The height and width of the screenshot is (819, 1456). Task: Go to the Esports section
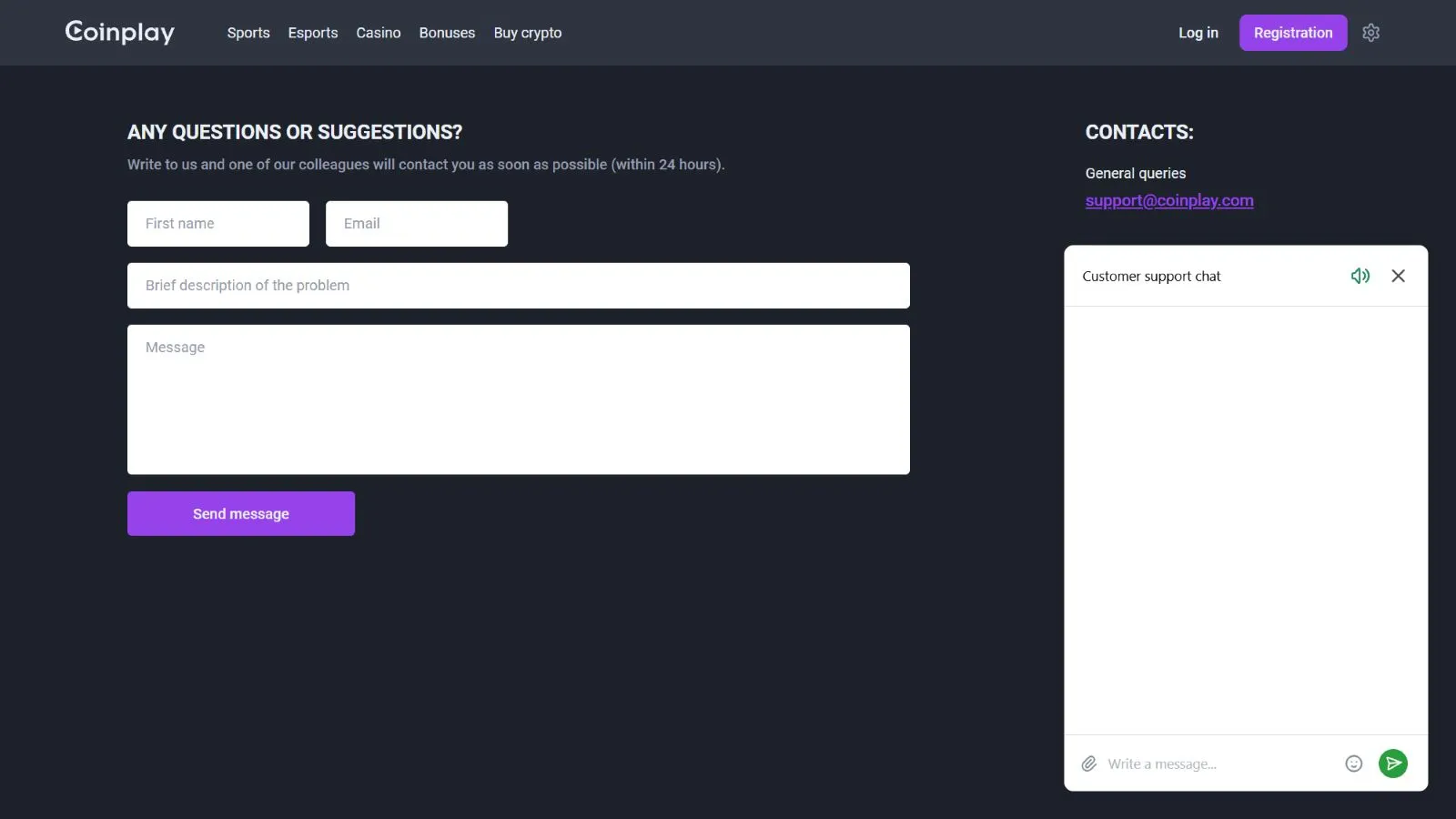313,33
